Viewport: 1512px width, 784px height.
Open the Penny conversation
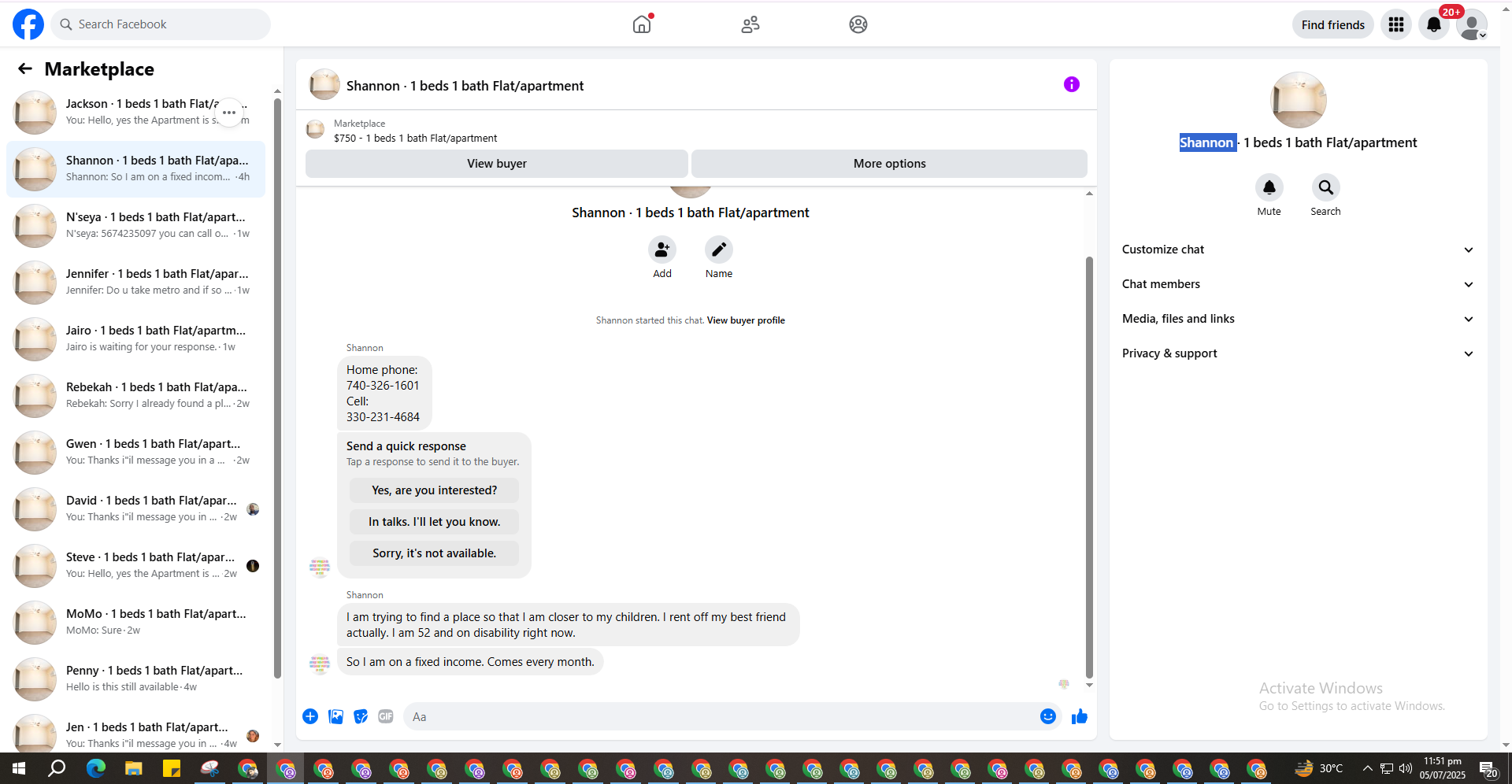tap(135, 679)
